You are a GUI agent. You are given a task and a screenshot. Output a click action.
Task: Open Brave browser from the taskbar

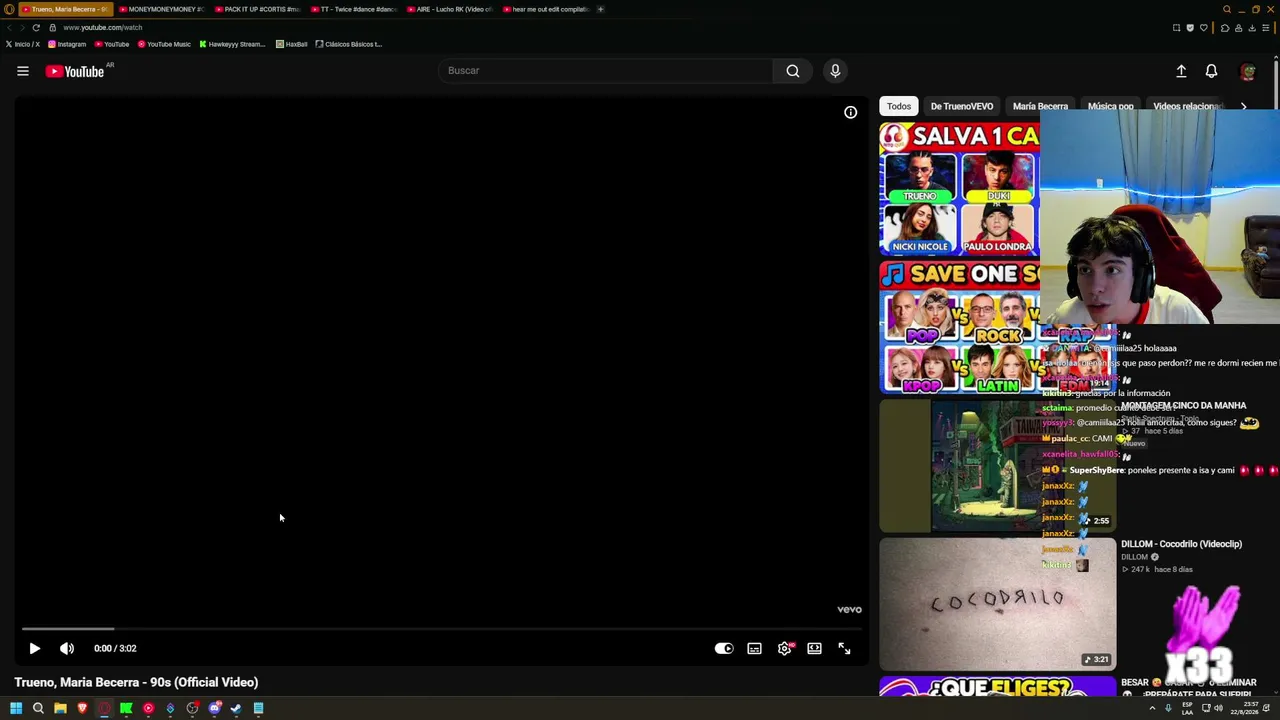point(82,708)
